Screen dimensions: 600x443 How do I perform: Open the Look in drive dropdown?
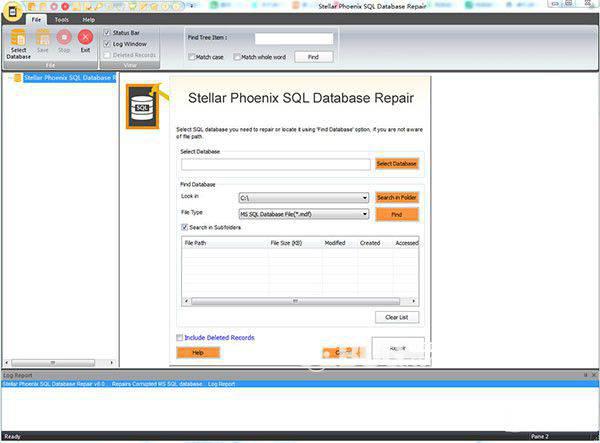click(x=365, y=198)
